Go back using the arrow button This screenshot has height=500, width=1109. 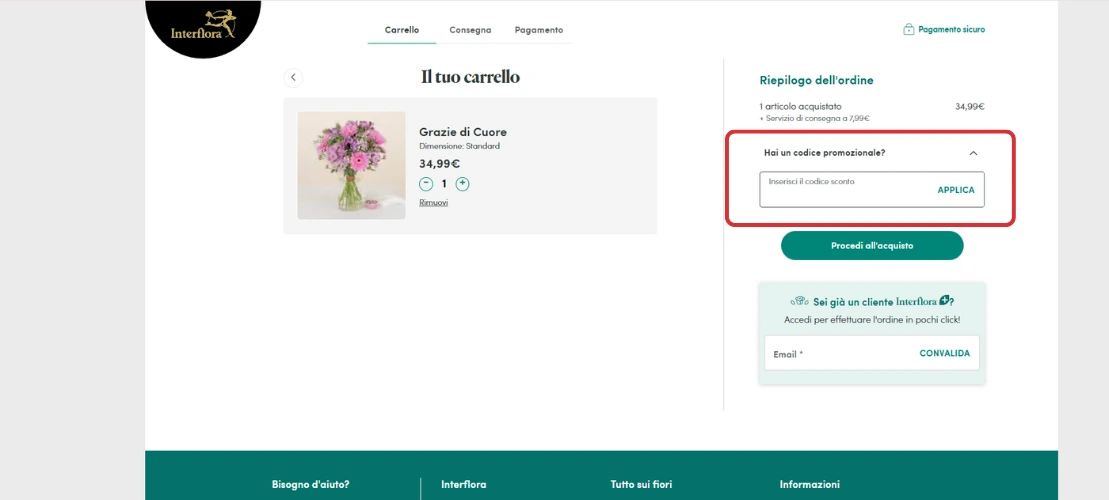click(294, 78)
